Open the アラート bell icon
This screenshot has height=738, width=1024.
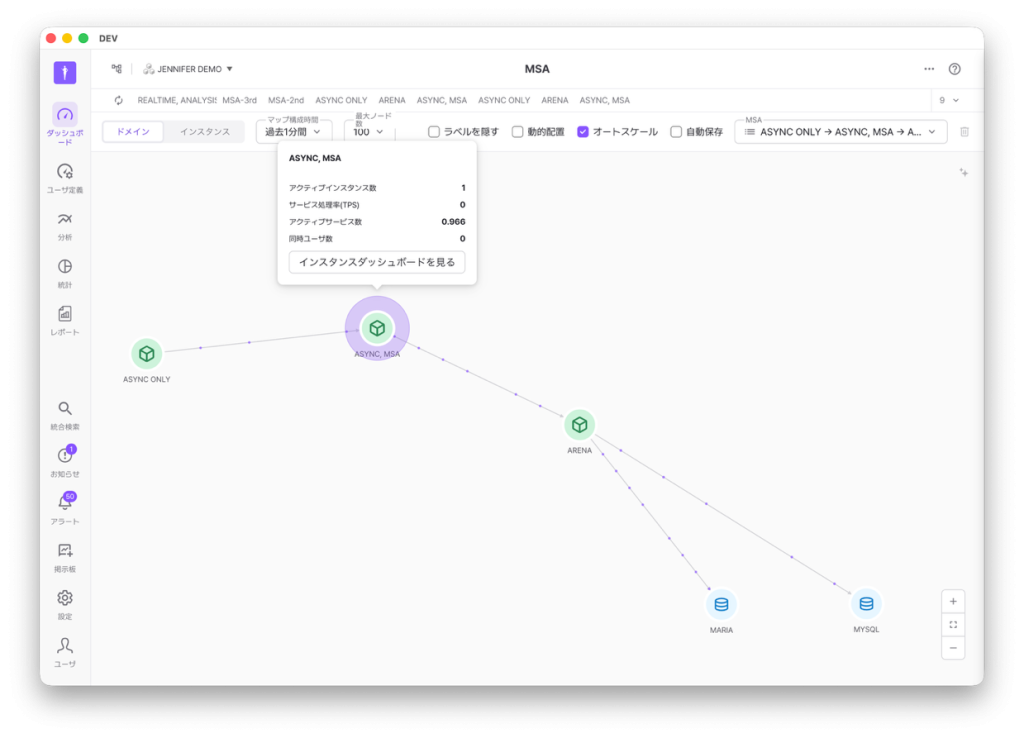(65, 503)
